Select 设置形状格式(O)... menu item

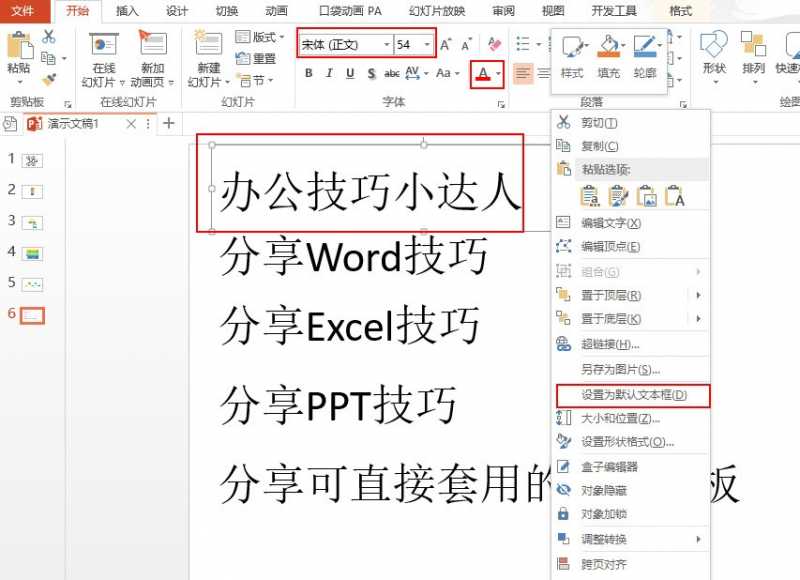point(631,442)
